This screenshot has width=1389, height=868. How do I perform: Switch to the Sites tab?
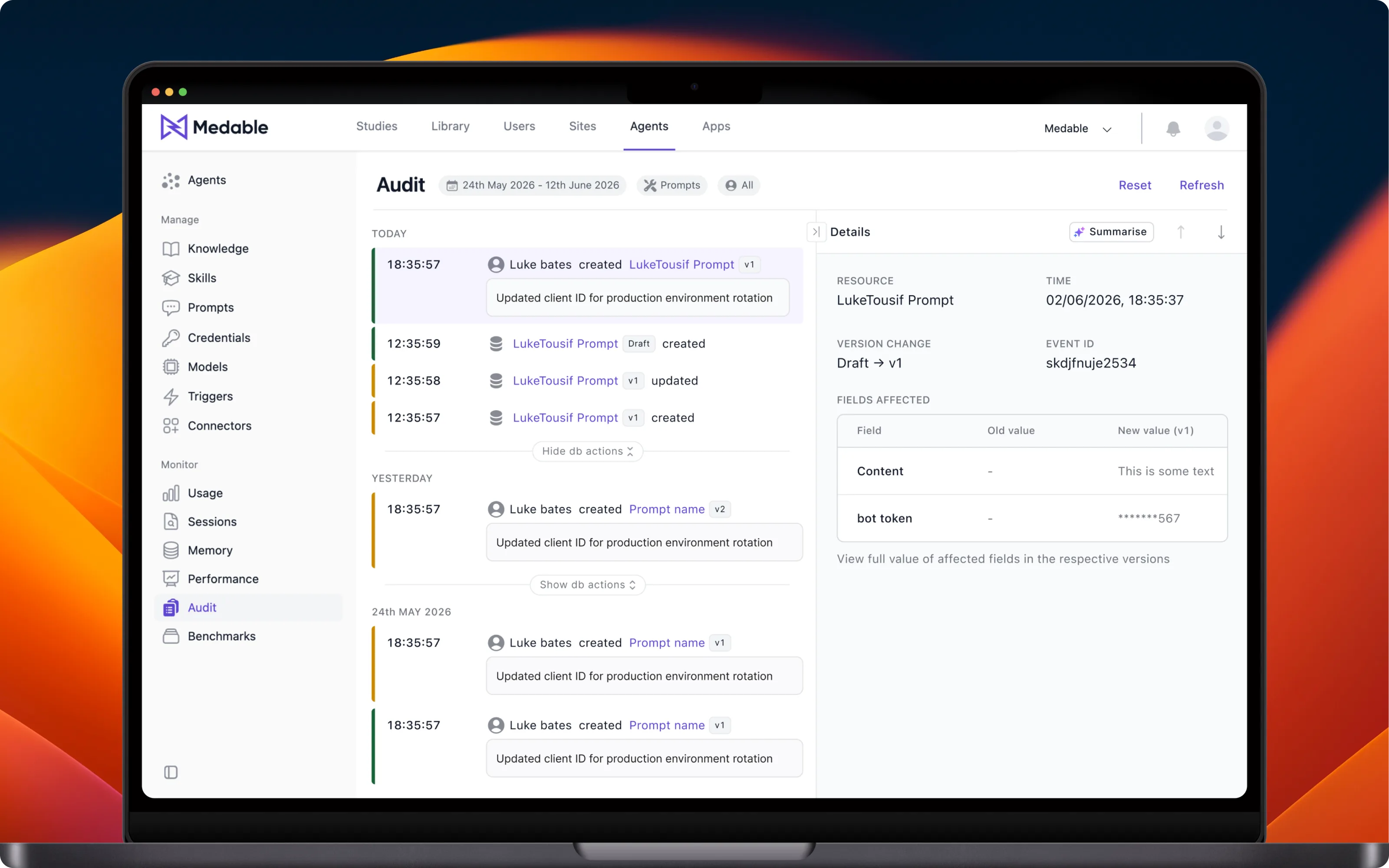pyautogui.click(x=582, y=126)
